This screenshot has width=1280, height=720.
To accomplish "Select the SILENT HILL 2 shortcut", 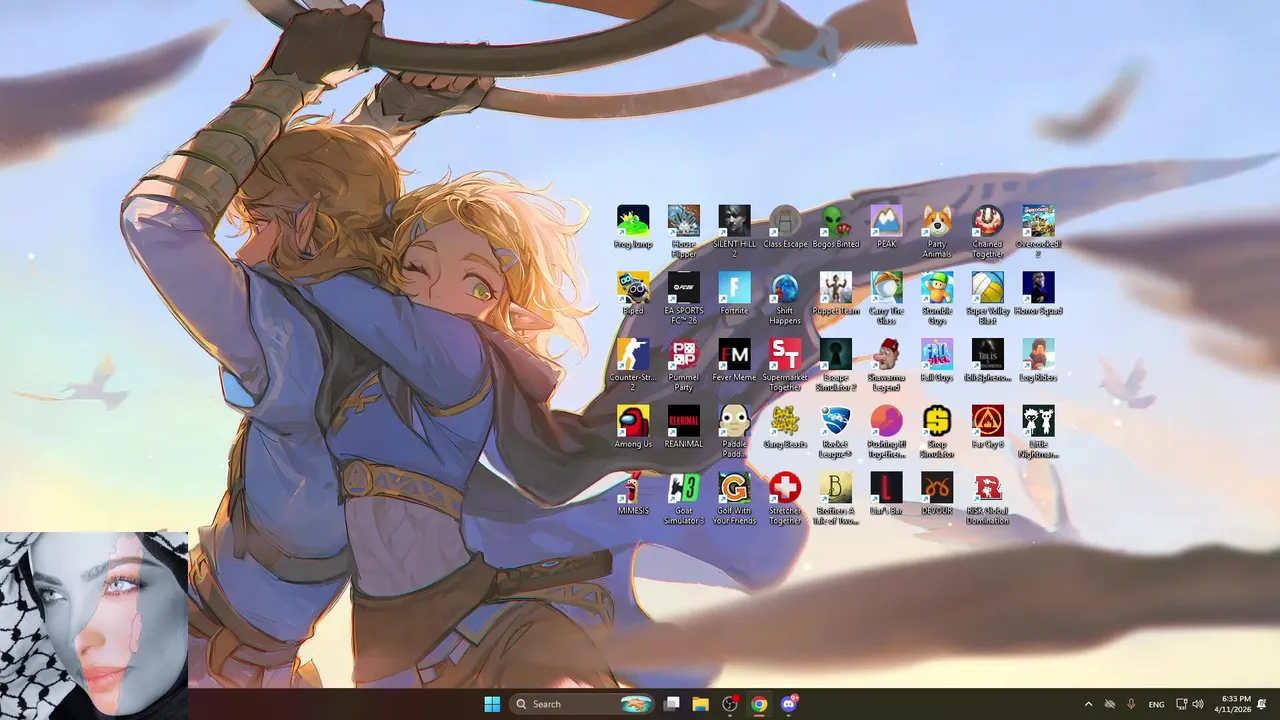I will (734, 232).
